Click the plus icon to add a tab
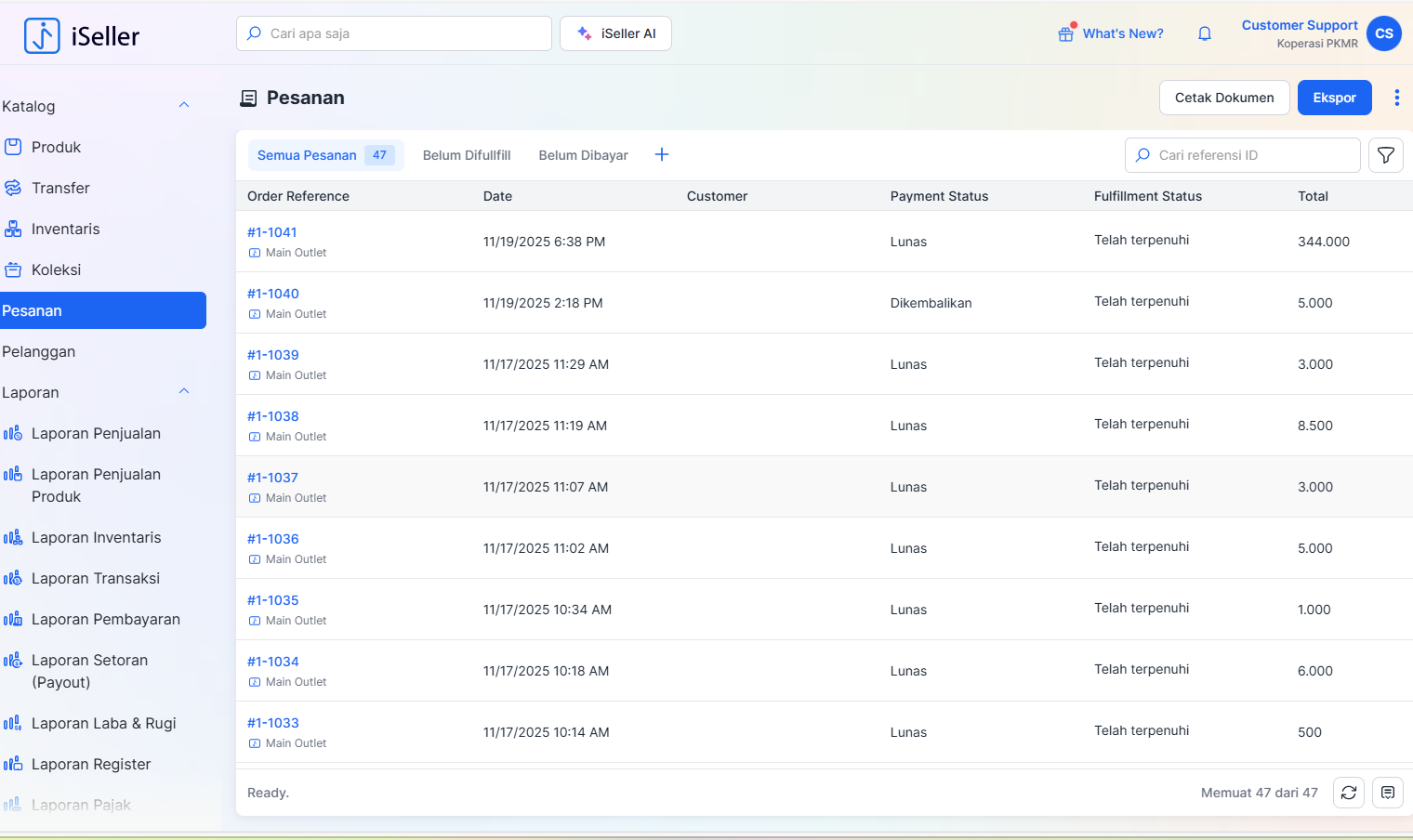 662,155
